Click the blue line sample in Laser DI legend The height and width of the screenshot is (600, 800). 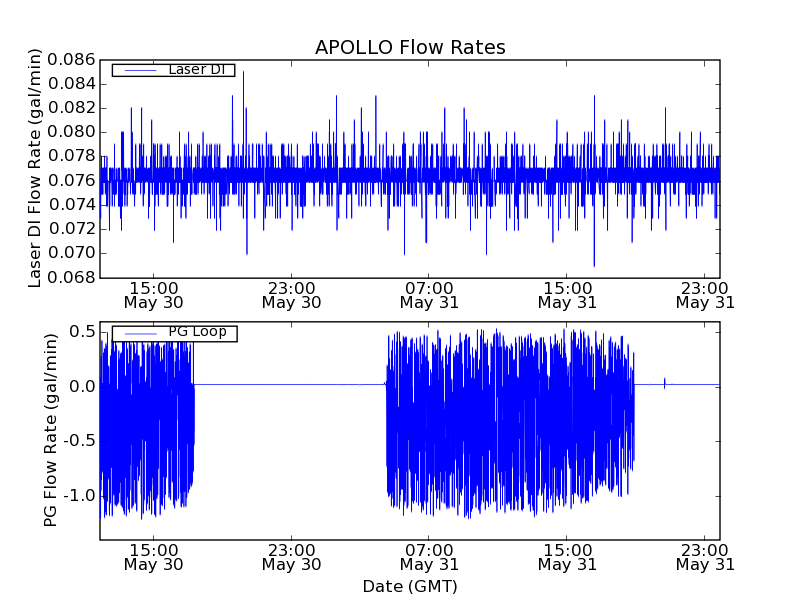tap(139, 70)
